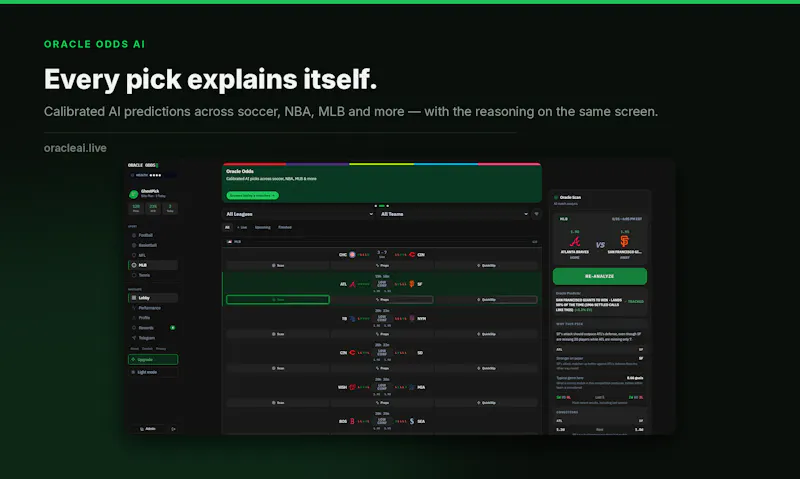
Task: Click the filter icon next to All Teams
Action: coord(536,214)
